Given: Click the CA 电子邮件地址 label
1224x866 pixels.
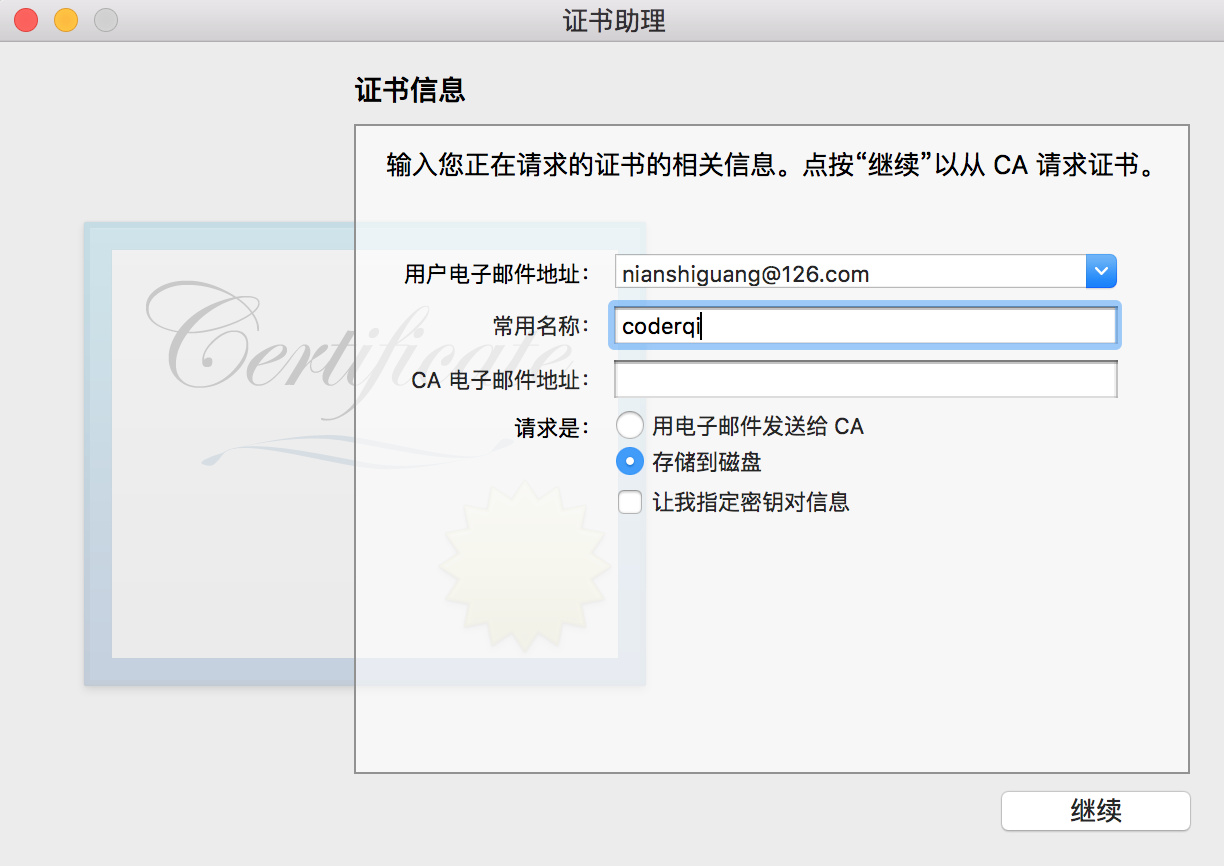Looking at the screenshot, I should pos(501,381).
